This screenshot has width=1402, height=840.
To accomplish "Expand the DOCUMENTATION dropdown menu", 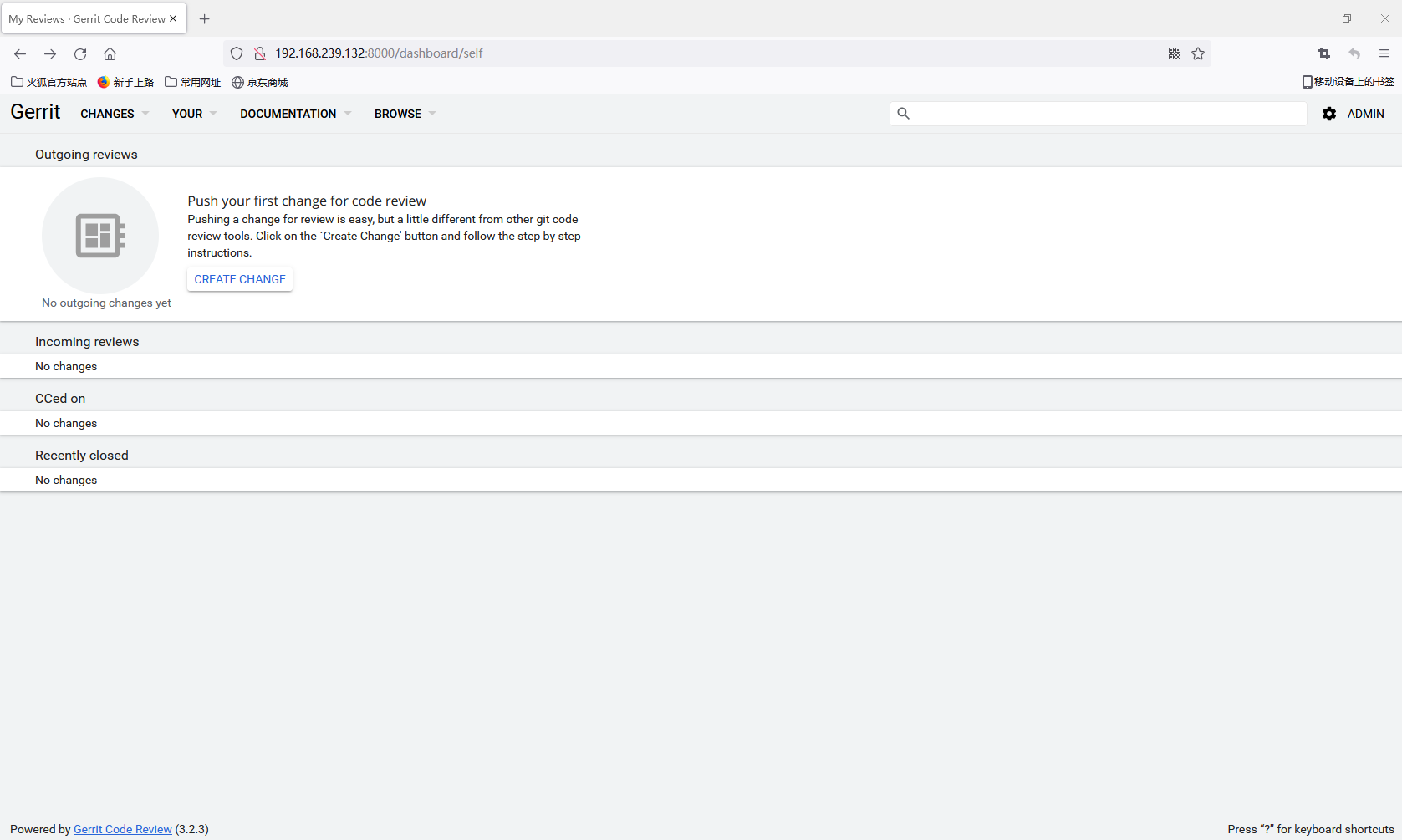I will point(295,114).
